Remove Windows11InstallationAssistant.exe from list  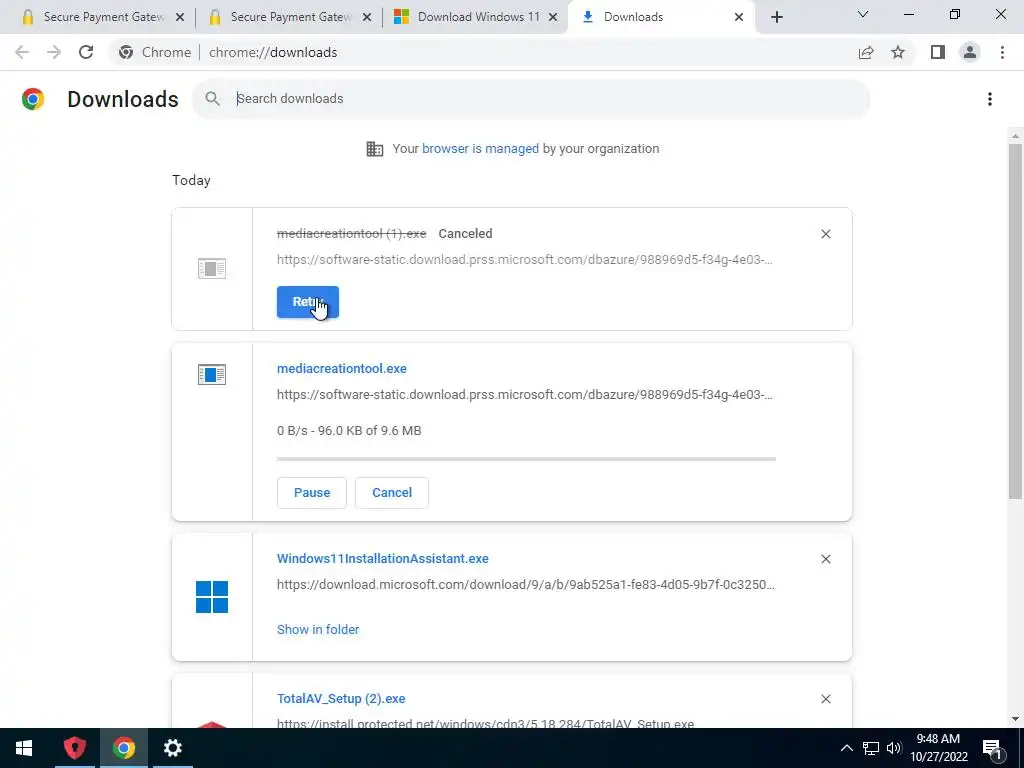[x=825, y=559]
